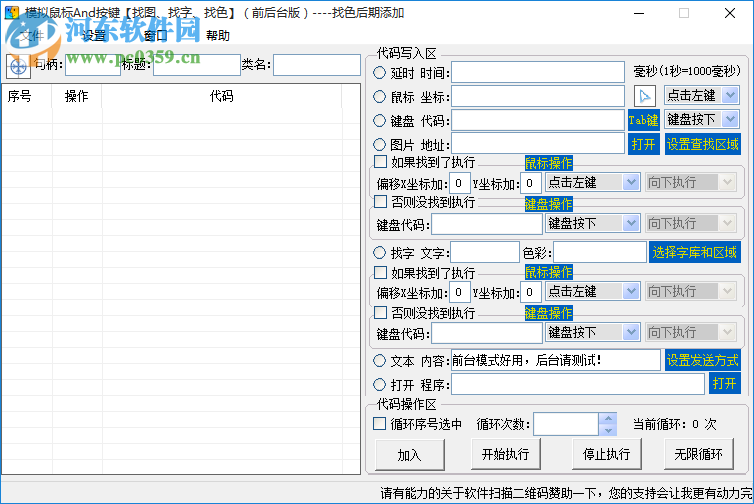Click 键盘代码 field in find-text section
754x504 pixels.
[x=487, y=333]
